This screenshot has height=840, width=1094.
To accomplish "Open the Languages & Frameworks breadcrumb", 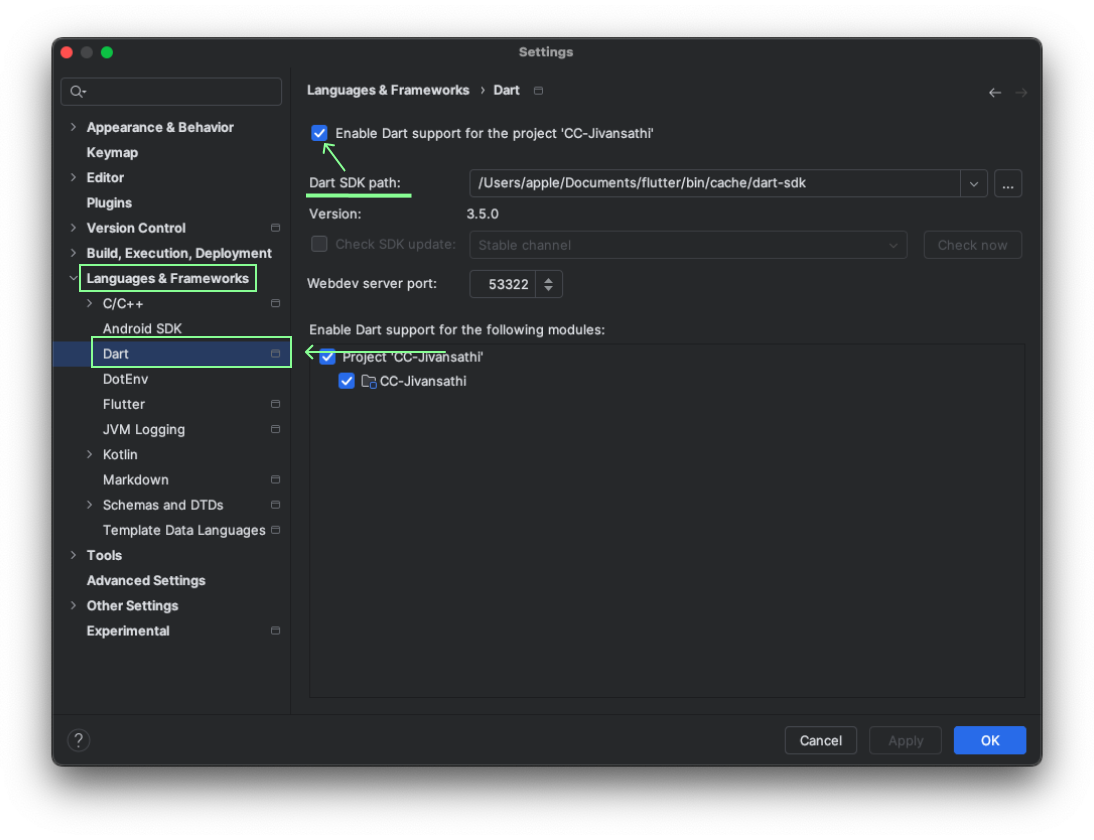I will pos(388,90).
